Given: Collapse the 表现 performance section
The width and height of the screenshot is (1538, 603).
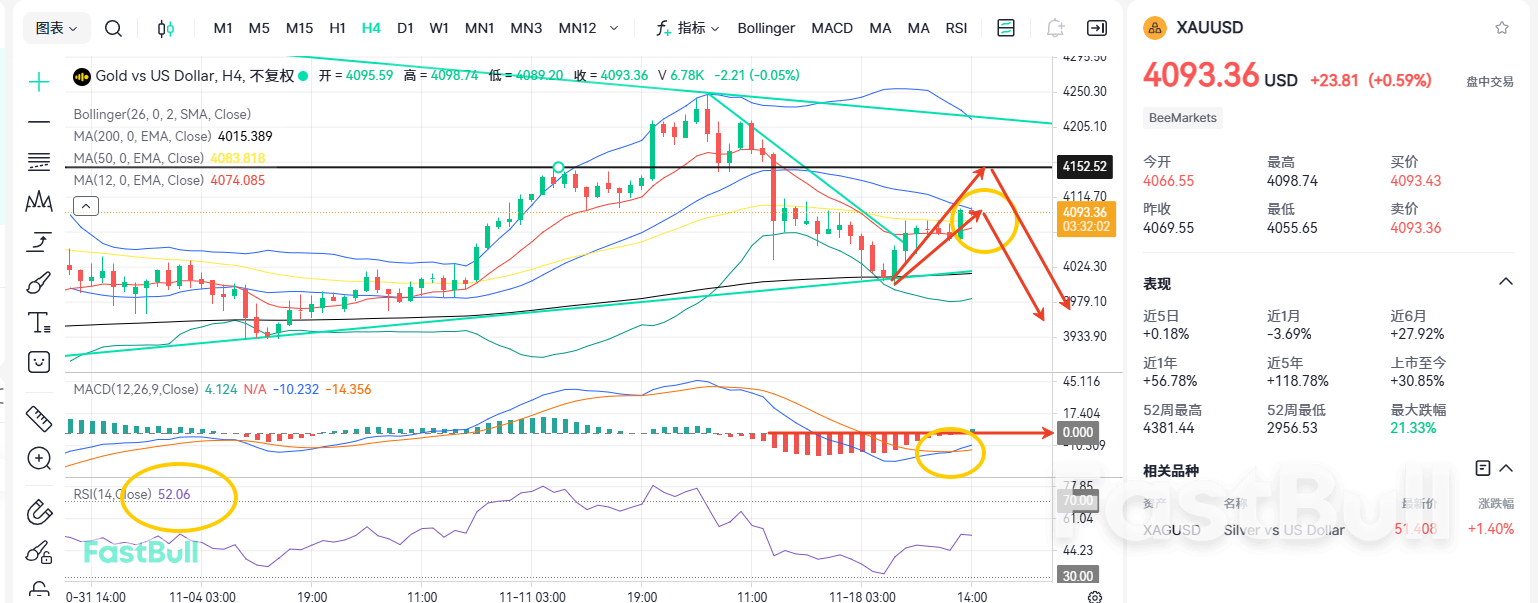Looking at the screenshot, I should pos(1505,283).
